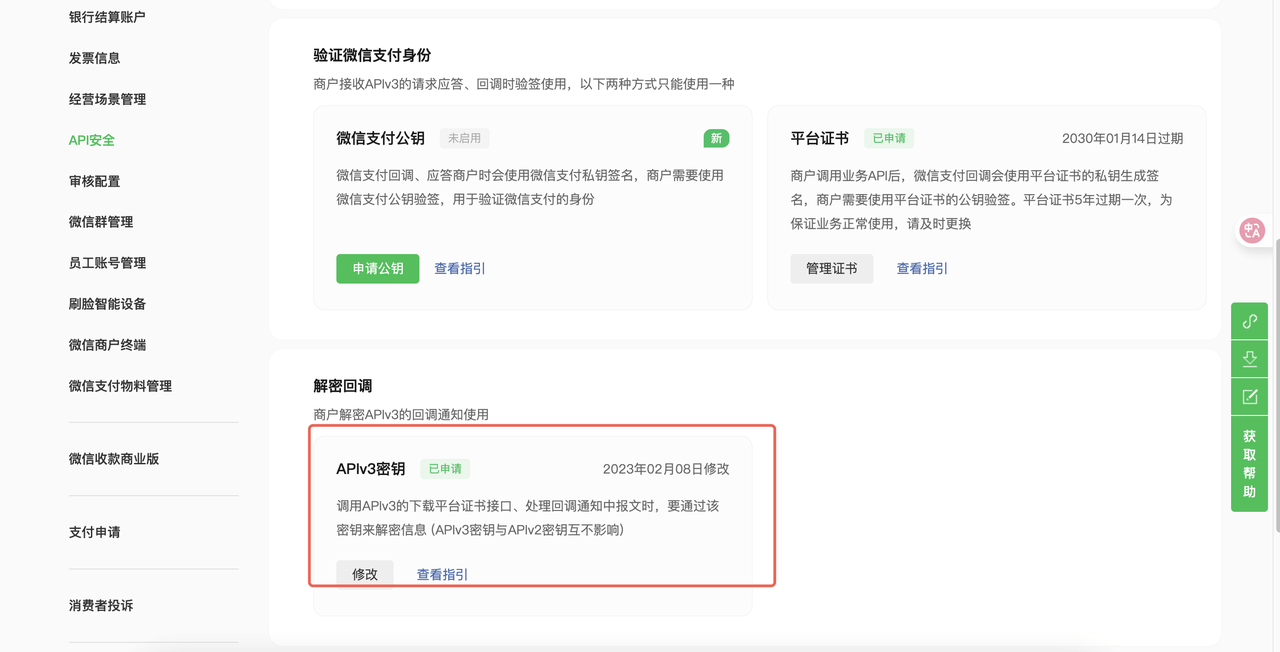
Task: Click the 已申请 tag next to 平台证书
Action: (888, 138)
